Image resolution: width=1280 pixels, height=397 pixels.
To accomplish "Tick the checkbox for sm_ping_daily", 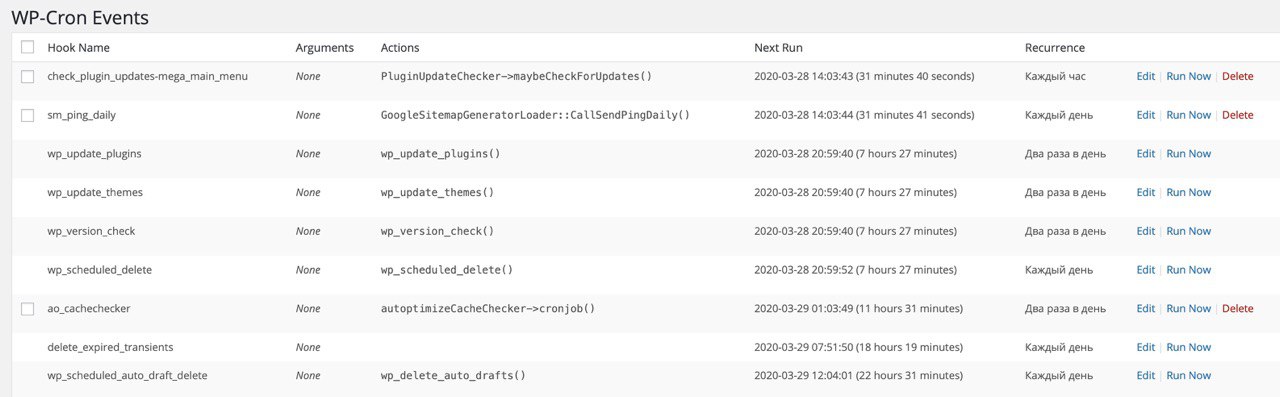I will 27,115.
